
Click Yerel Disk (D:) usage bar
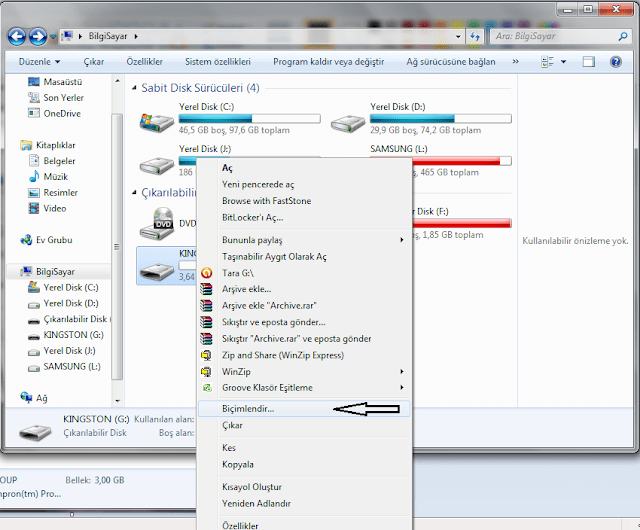pos(441,119)
